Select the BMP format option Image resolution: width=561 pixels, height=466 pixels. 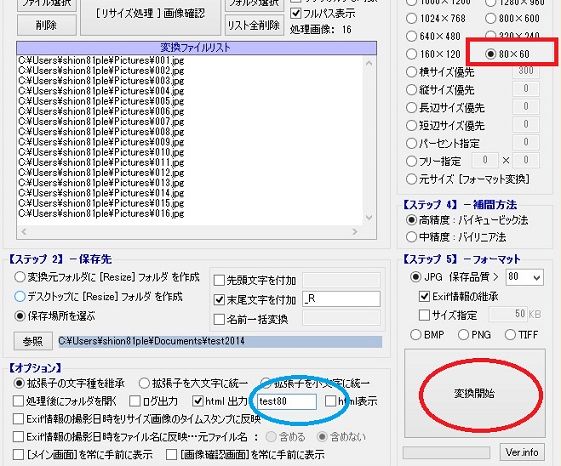416,335
